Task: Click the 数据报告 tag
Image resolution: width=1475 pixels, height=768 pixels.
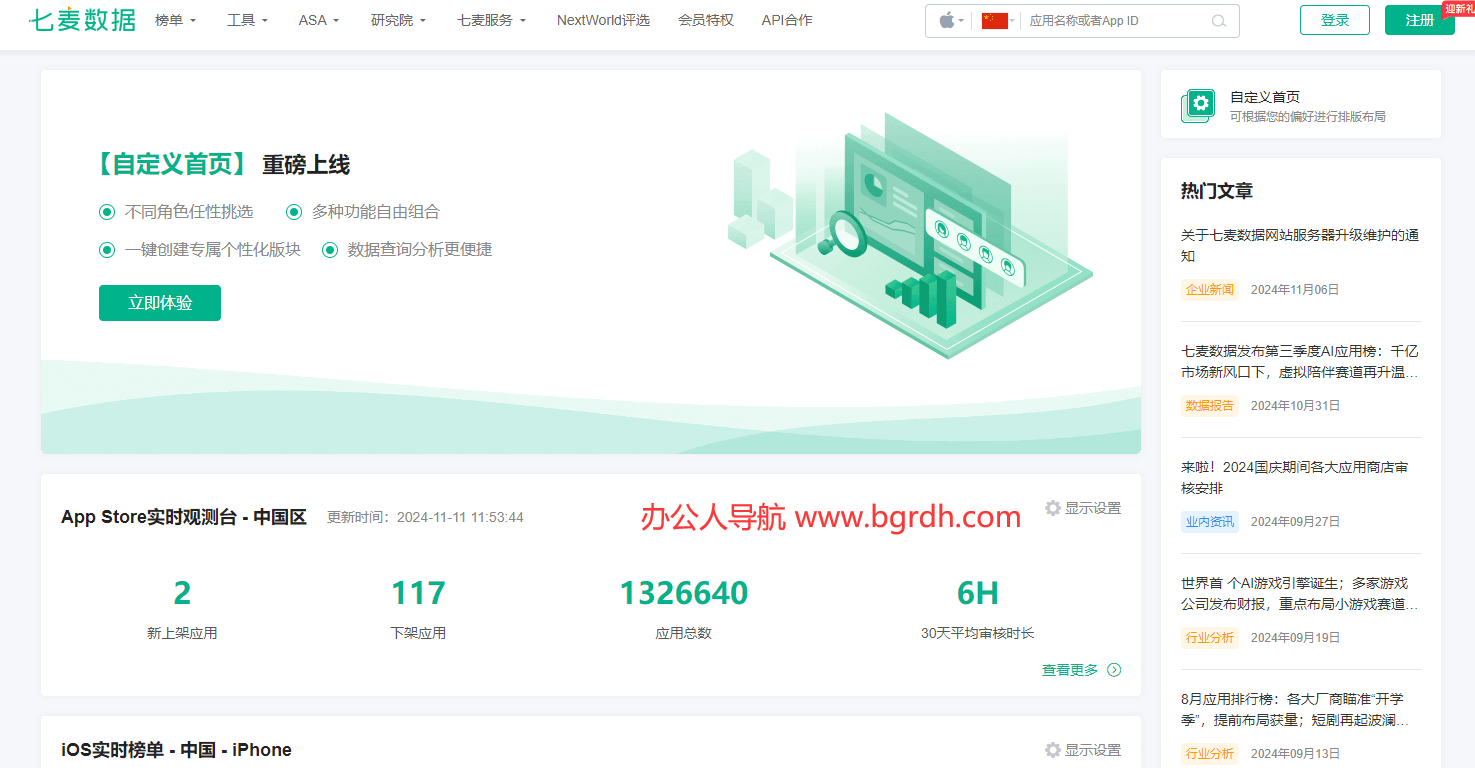Action: [x=1210, y=406]
